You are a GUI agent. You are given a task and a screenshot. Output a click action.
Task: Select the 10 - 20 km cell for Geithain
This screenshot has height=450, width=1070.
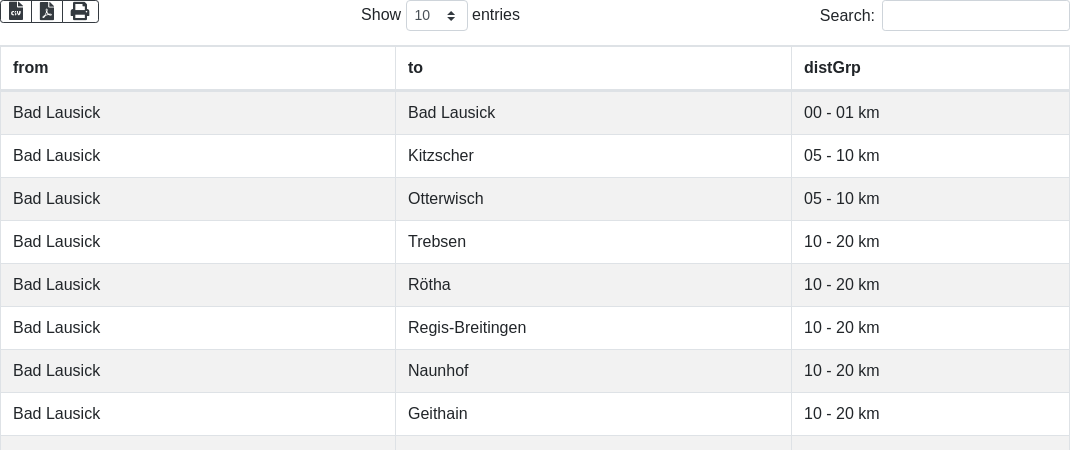coord(931,414)
